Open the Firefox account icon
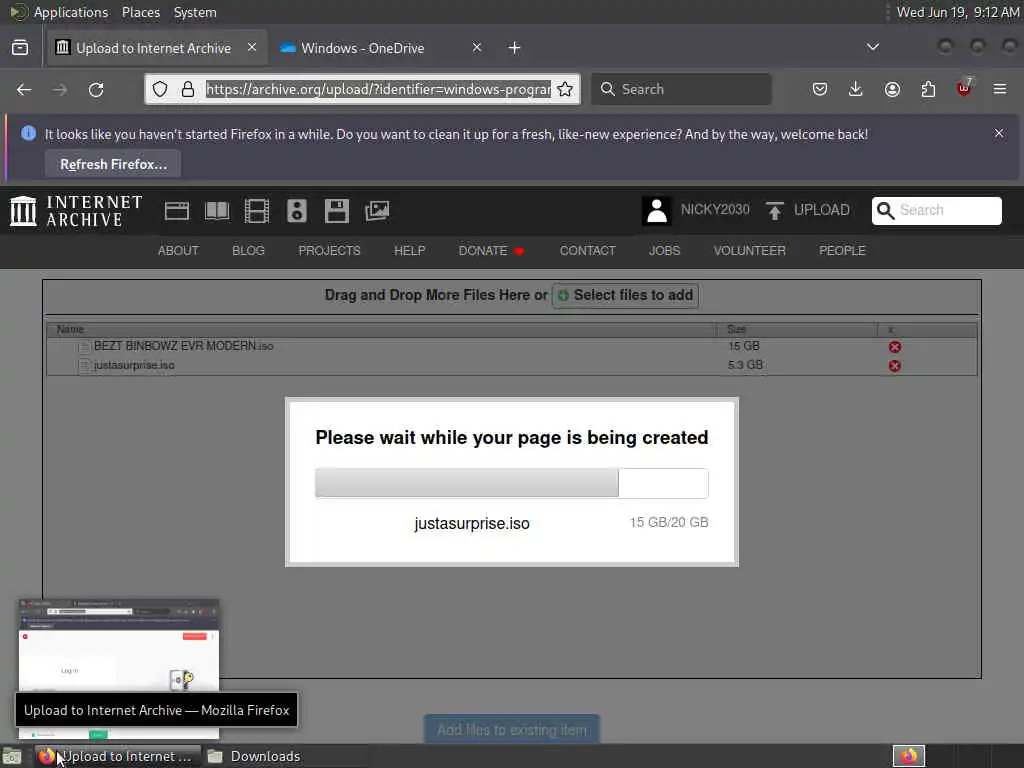 [x=892, y=89]
